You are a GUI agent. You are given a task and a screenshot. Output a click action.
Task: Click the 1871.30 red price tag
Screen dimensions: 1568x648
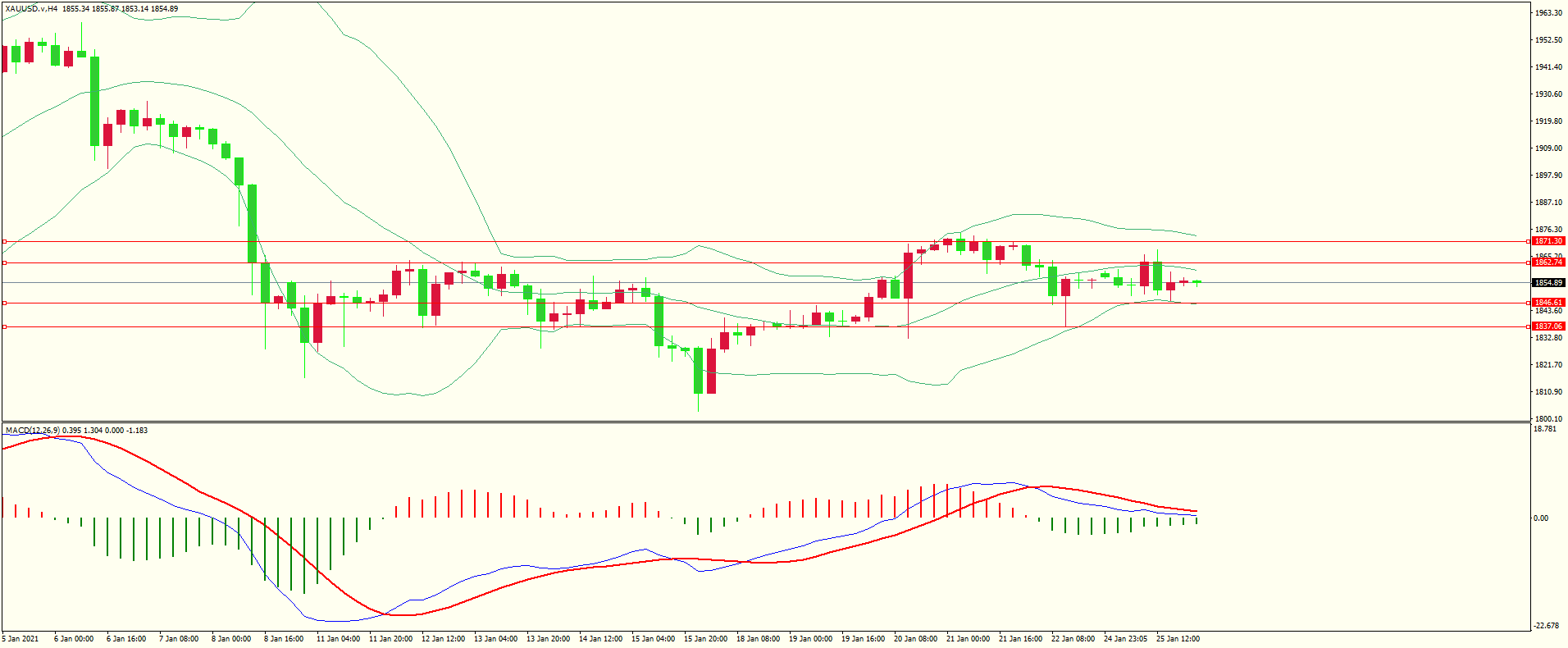click(x=1548, y=241)
